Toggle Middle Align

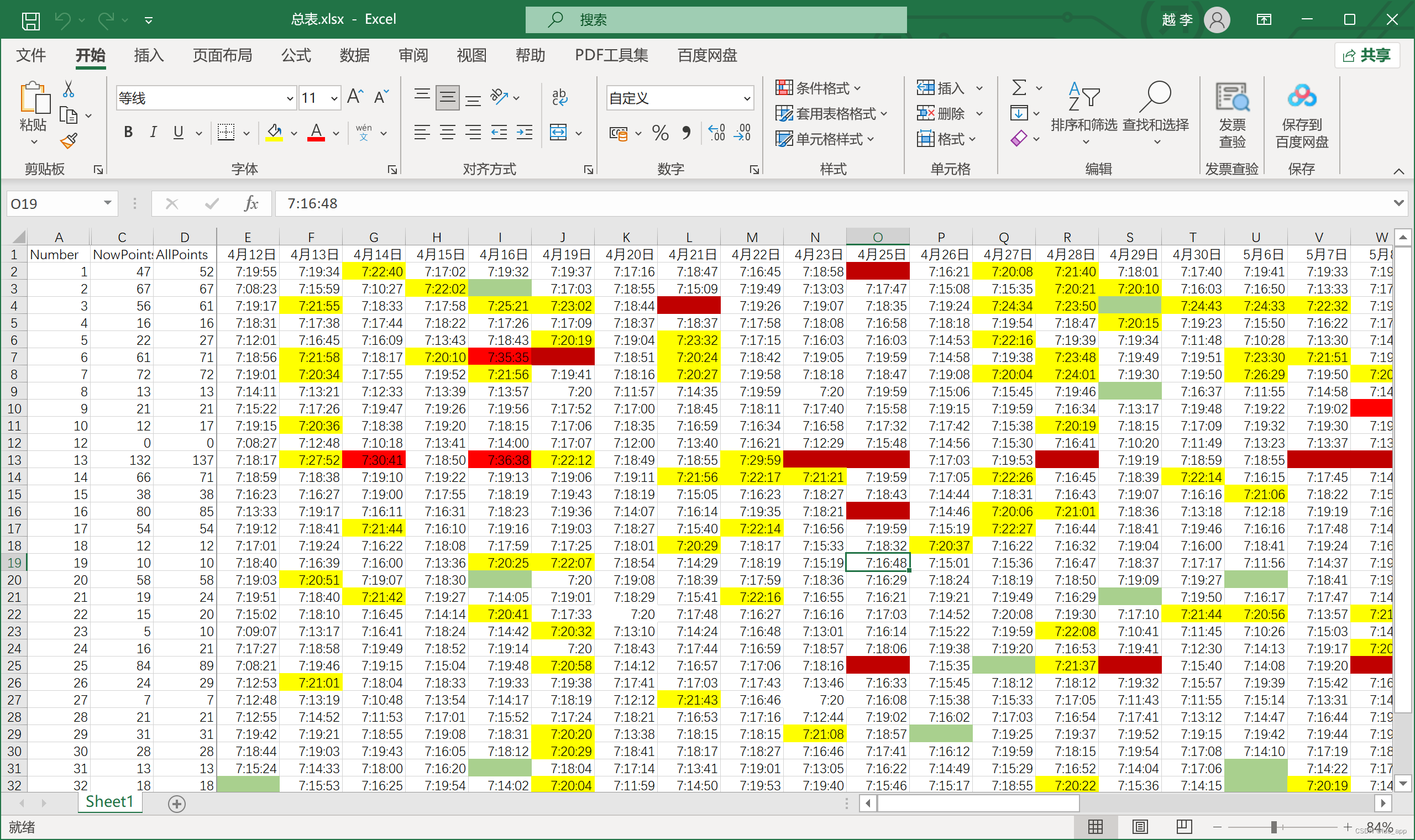[x=447, y=97]
